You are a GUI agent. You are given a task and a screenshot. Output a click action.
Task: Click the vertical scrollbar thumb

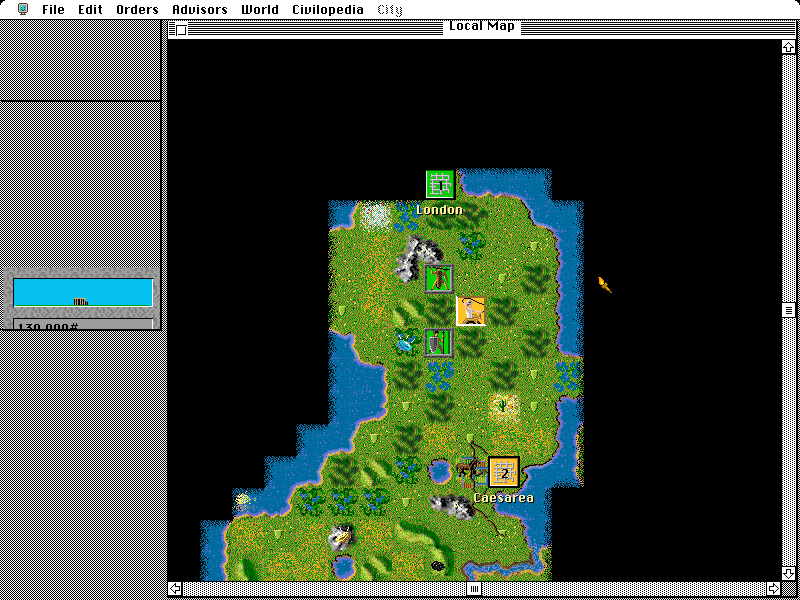tap(788, 310)
